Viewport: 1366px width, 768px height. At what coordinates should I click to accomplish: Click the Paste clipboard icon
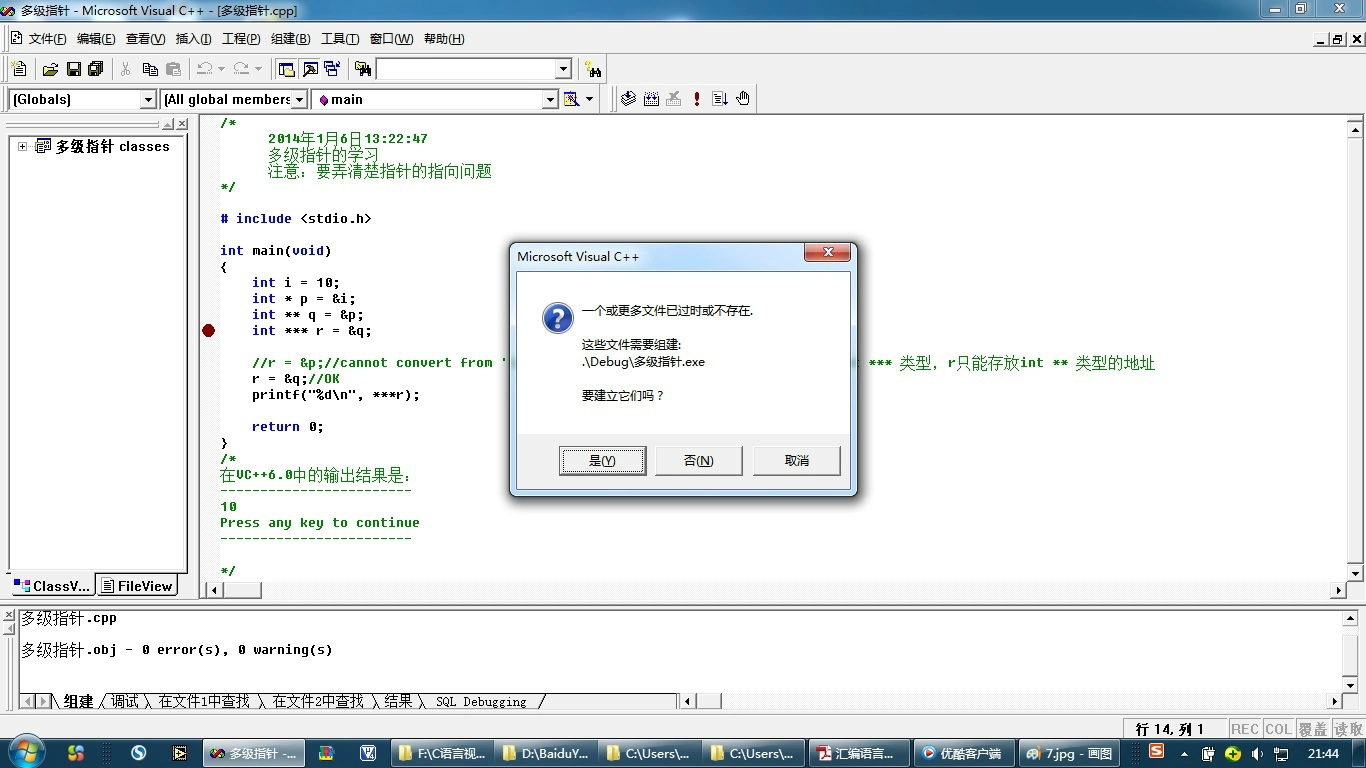(173, 69)
